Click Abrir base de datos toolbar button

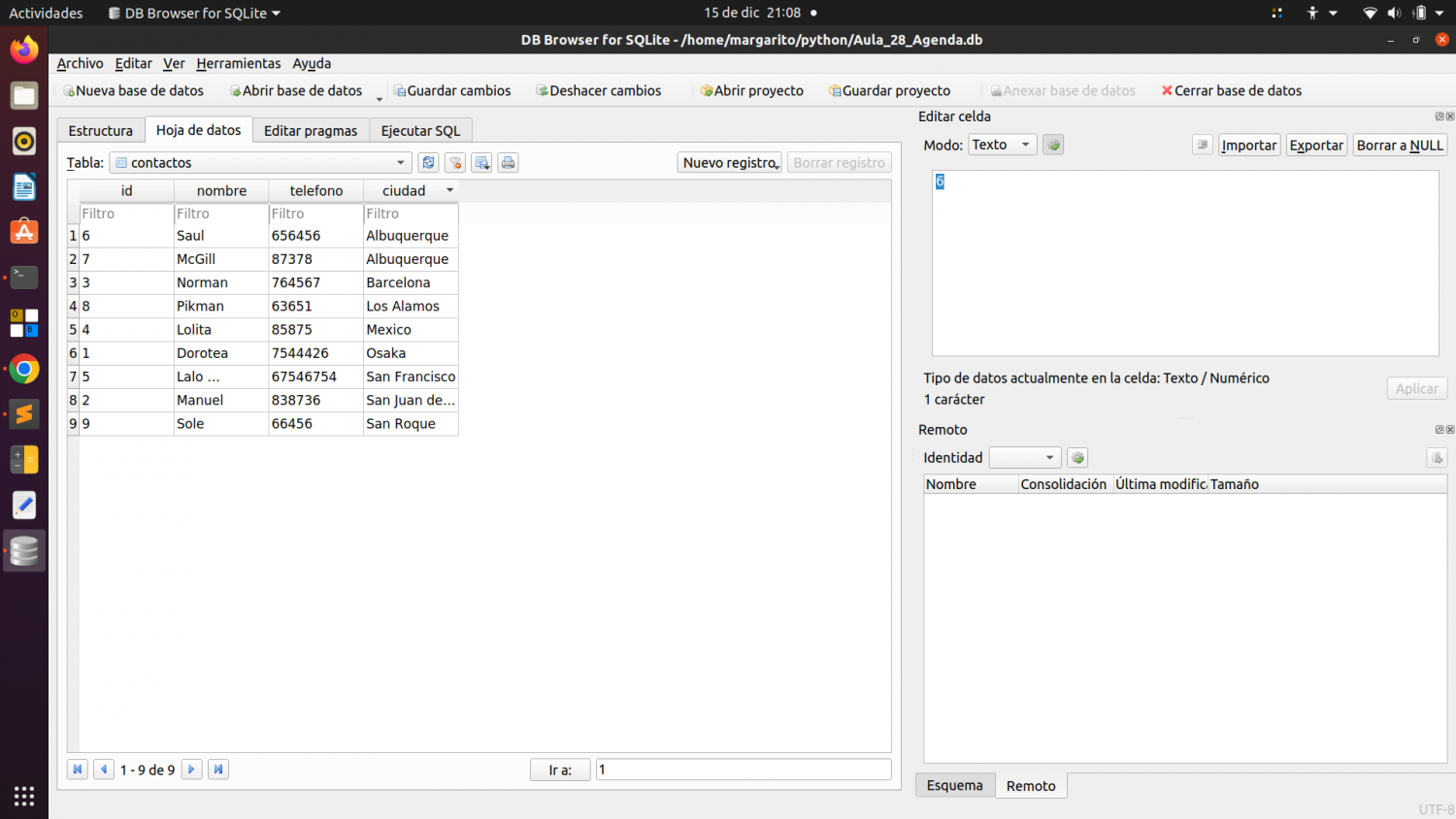pyautogui.click(x=295, y=90)
